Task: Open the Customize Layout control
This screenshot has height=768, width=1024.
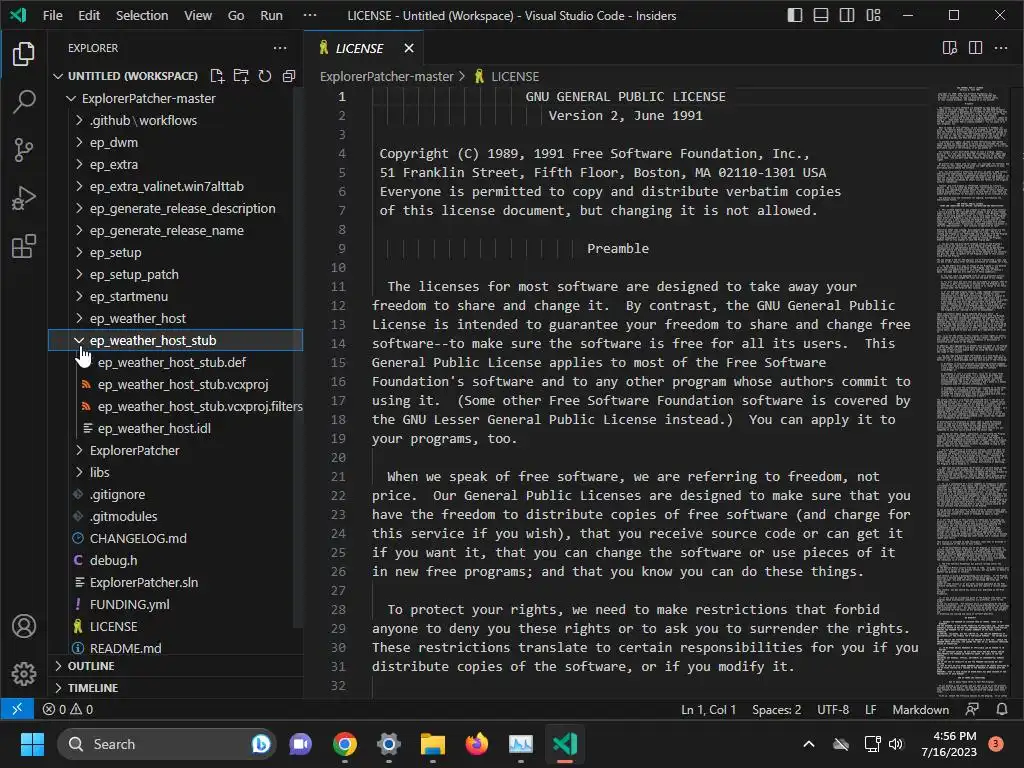Action: coord(874,15)
